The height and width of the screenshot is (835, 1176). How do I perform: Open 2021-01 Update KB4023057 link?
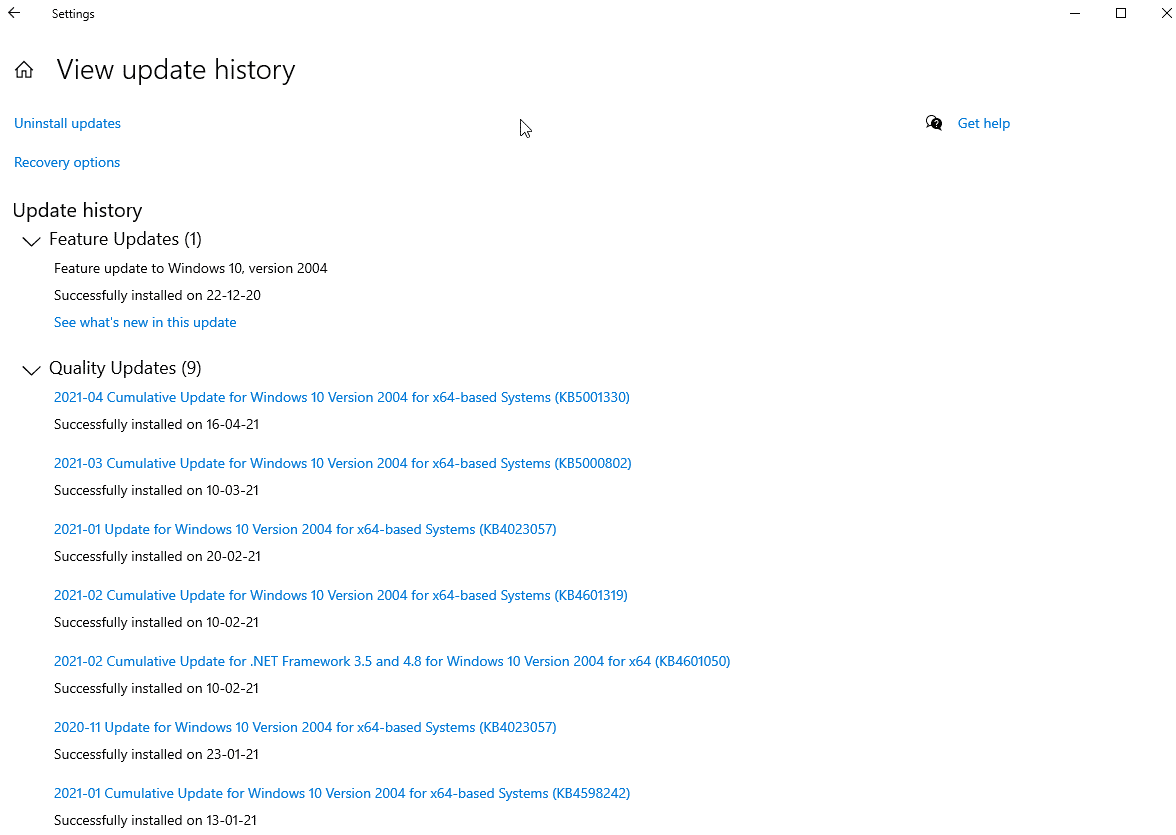coord(304,529)
